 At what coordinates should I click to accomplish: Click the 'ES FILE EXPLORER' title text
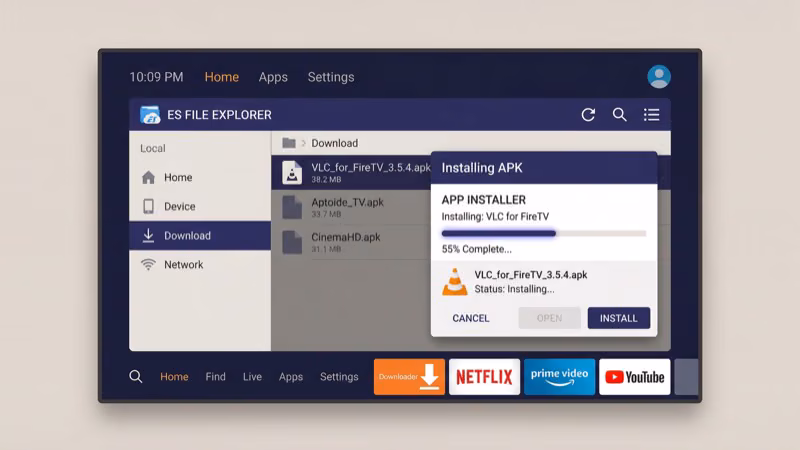coord(219,115)
